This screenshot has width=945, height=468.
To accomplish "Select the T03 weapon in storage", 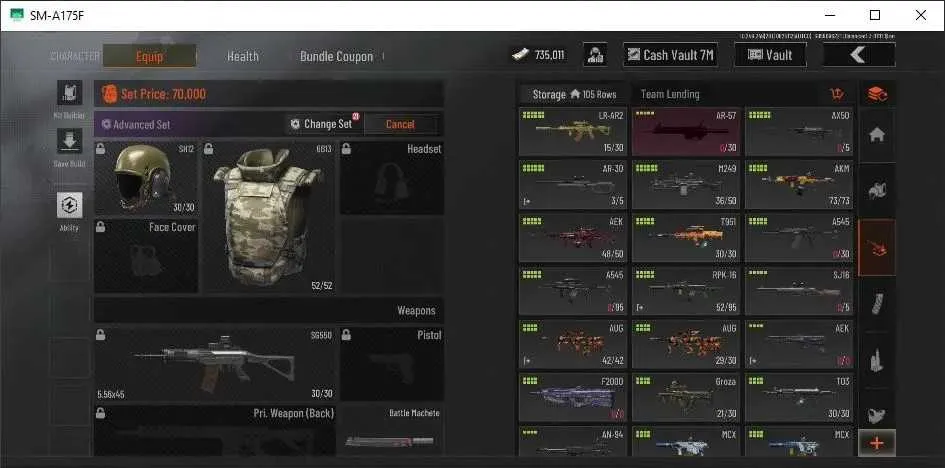I will coord(799,397).
